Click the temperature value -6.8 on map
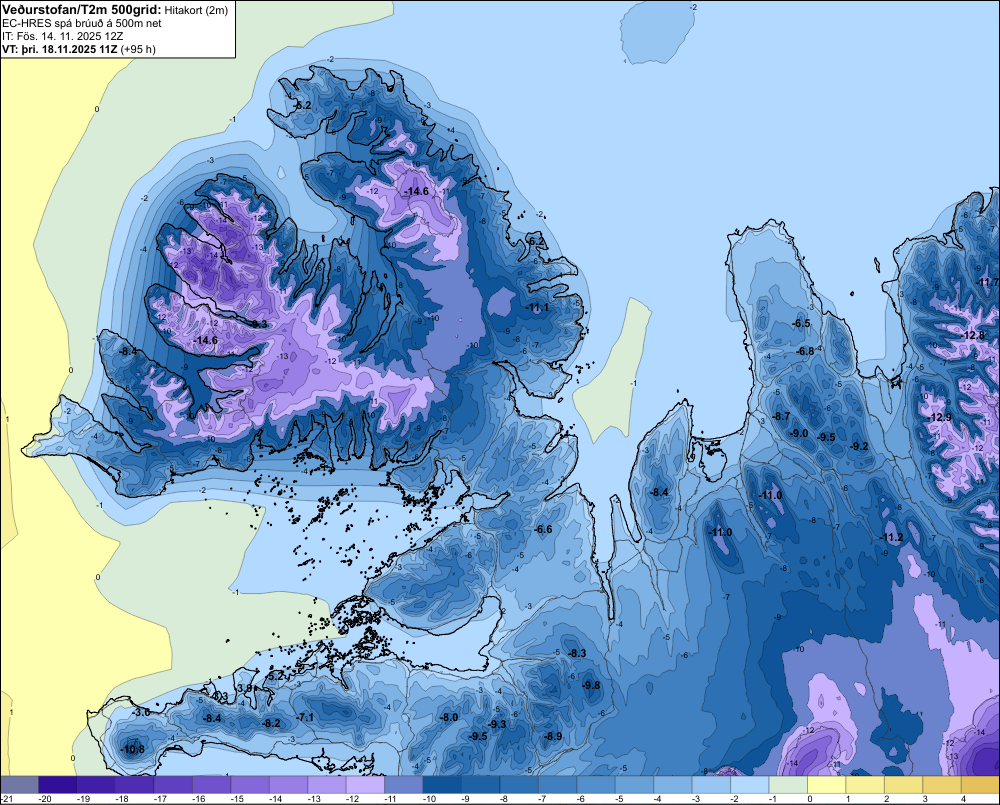 pos(805,351)
